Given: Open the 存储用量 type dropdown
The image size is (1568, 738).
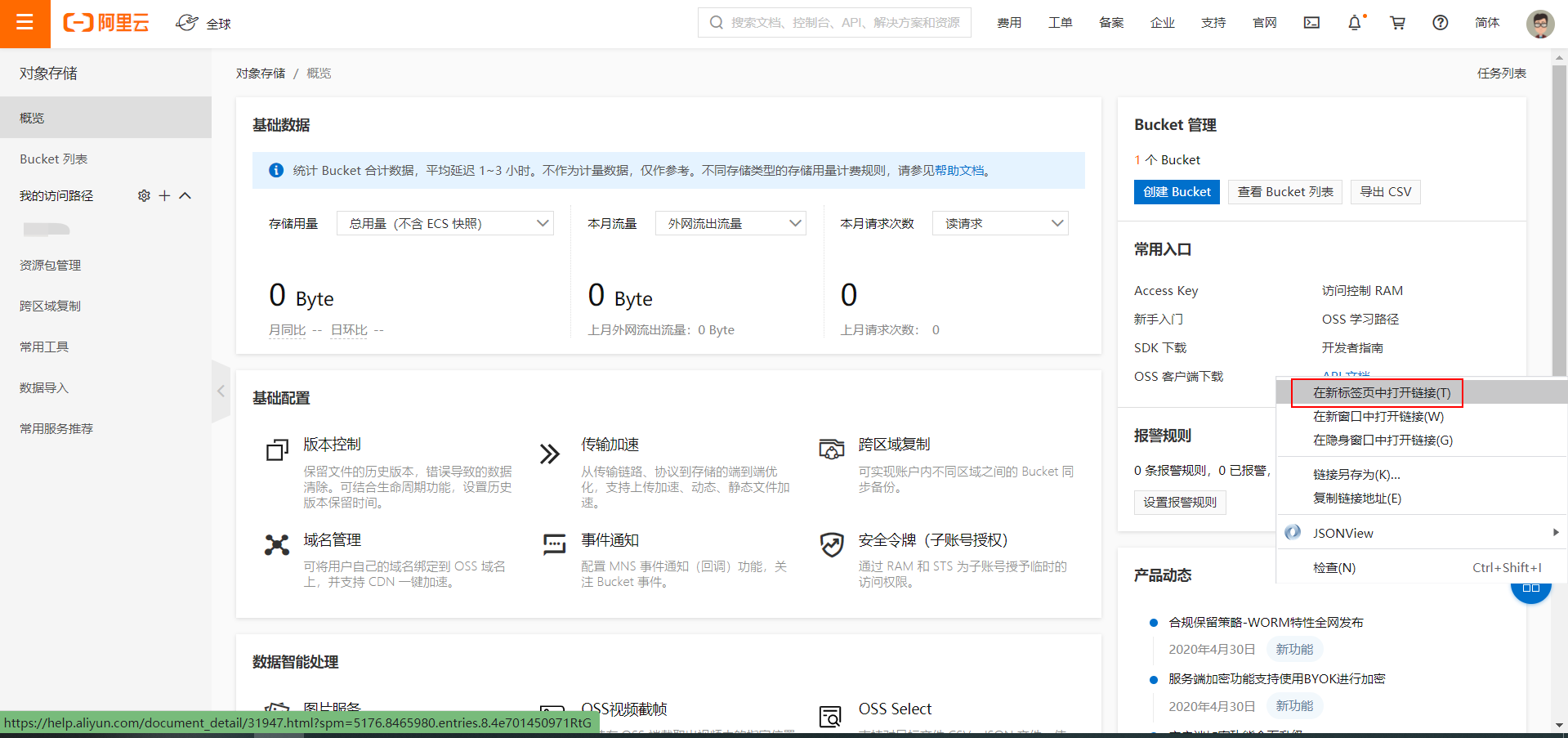Looking at the screenshot, I should [445, 223].
